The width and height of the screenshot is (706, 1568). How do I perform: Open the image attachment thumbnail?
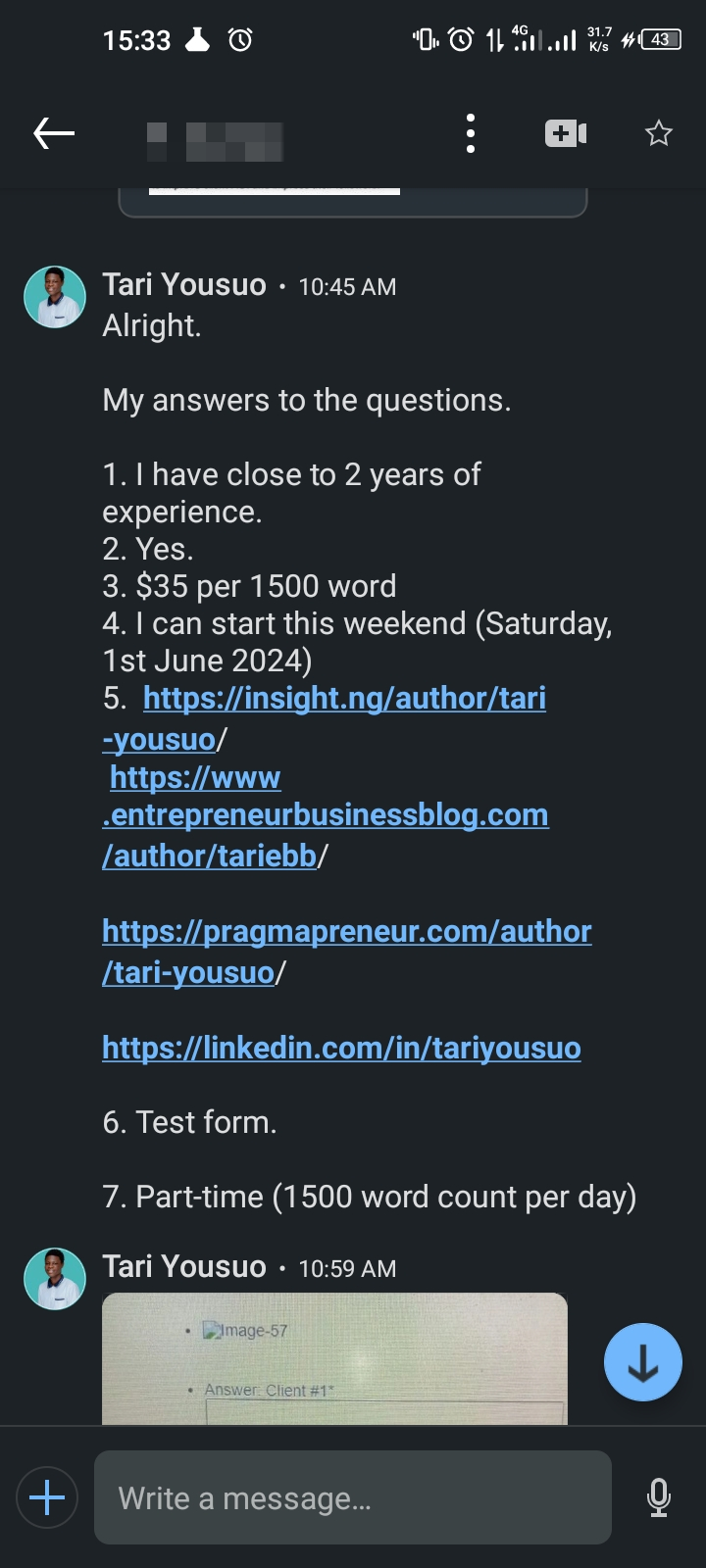coord(334,1358)
